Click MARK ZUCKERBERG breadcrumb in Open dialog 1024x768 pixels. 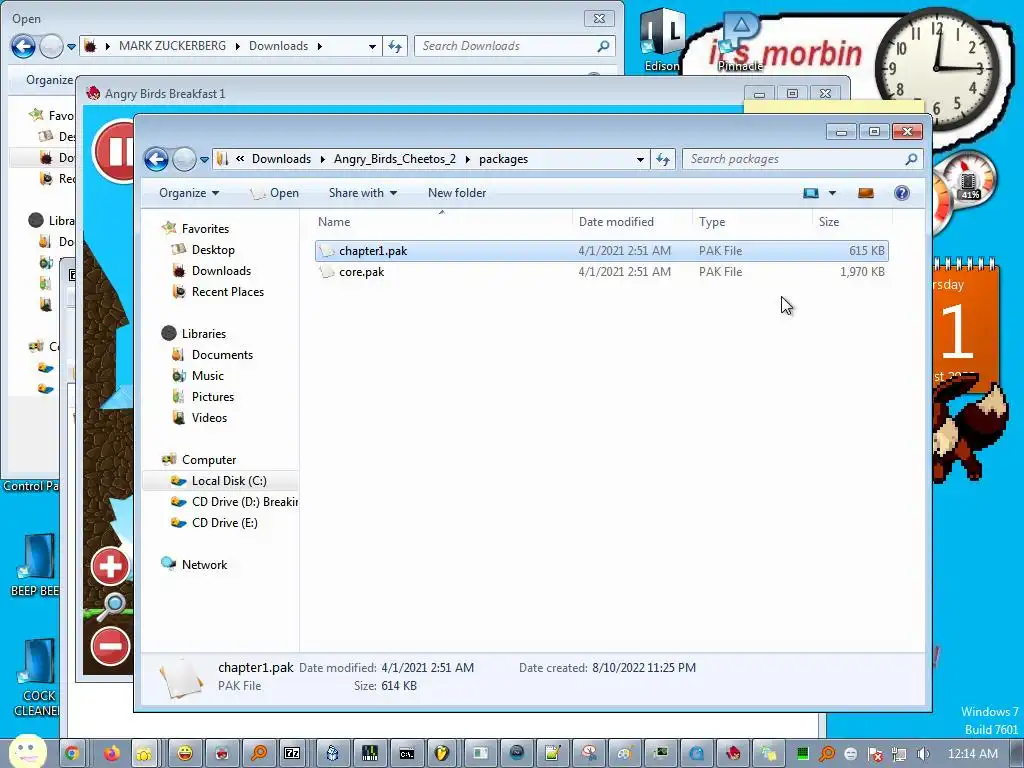pos(172,46)
